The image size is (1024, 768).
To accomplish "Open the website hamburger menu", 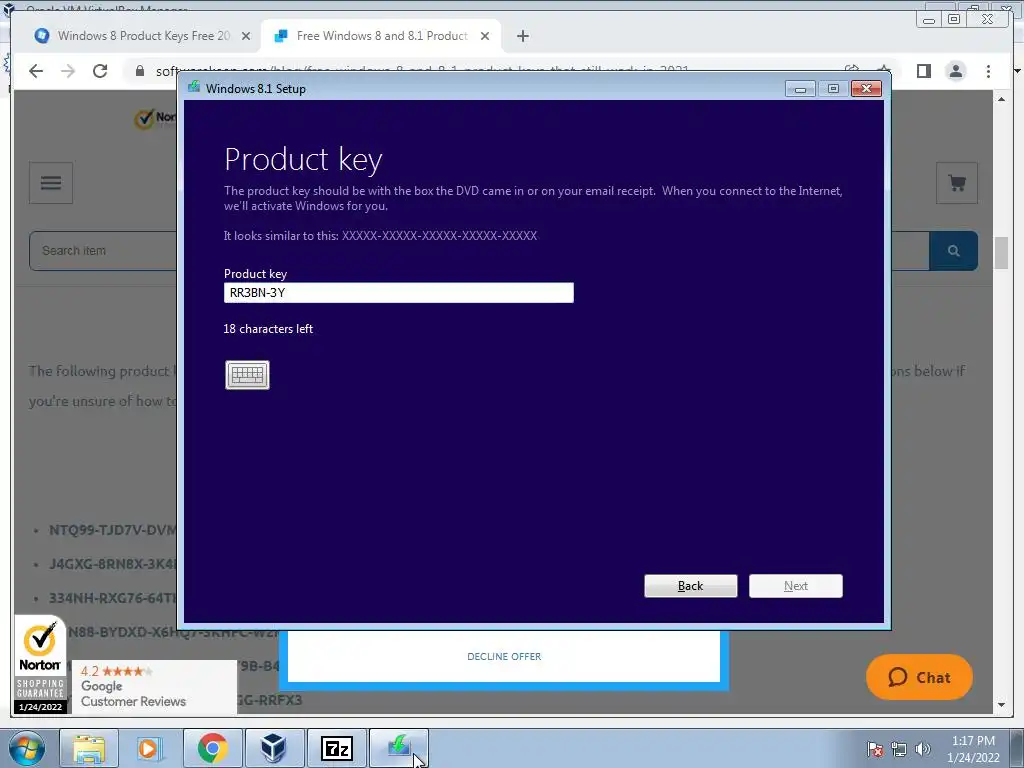I will tap(51, 183).
